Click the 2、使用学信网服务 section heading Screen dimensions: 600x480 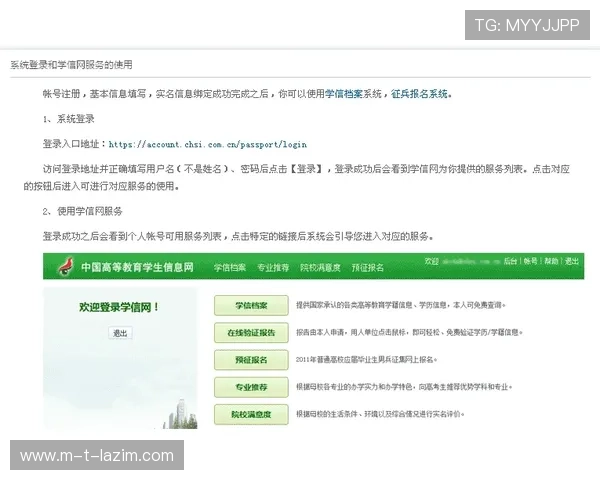pyautogui.click(x=83, y=211)
